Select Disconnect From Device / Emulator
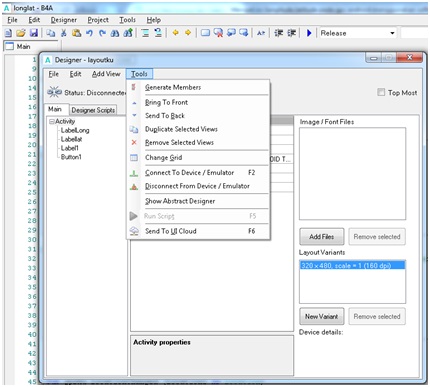 coord(197,186)
